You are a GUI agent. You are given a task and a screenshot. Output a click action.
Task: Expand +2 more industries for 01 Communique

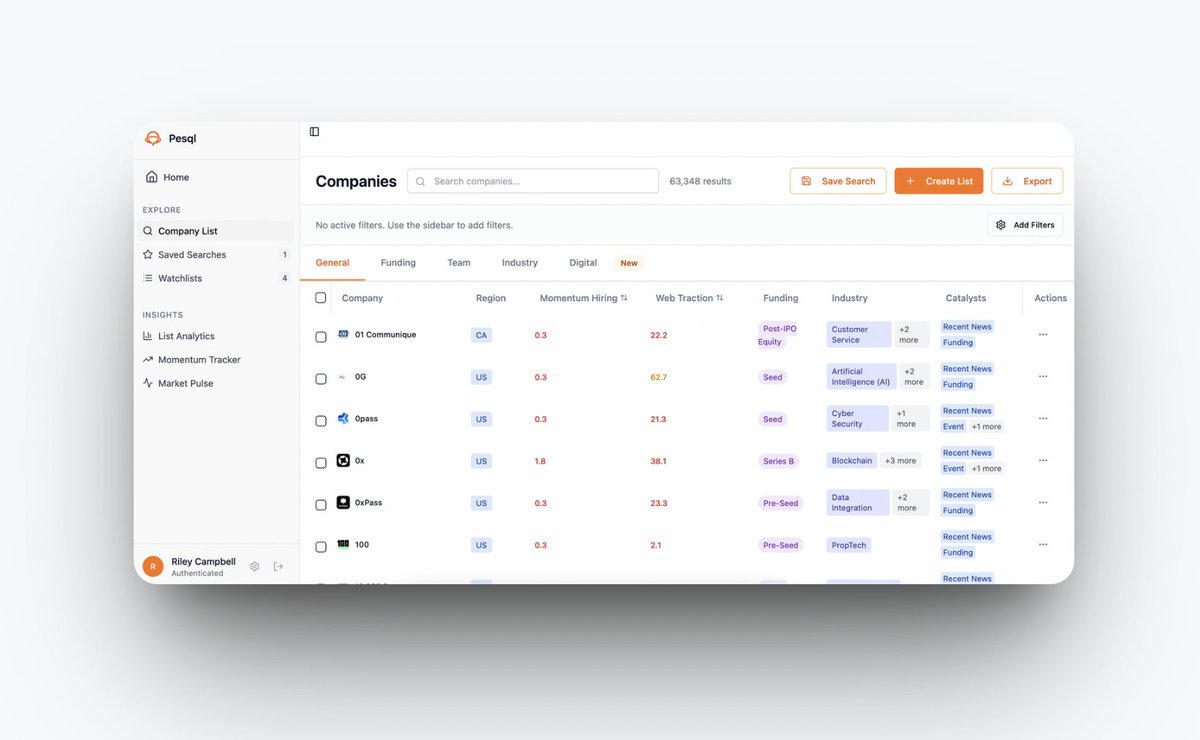[911, 334]
